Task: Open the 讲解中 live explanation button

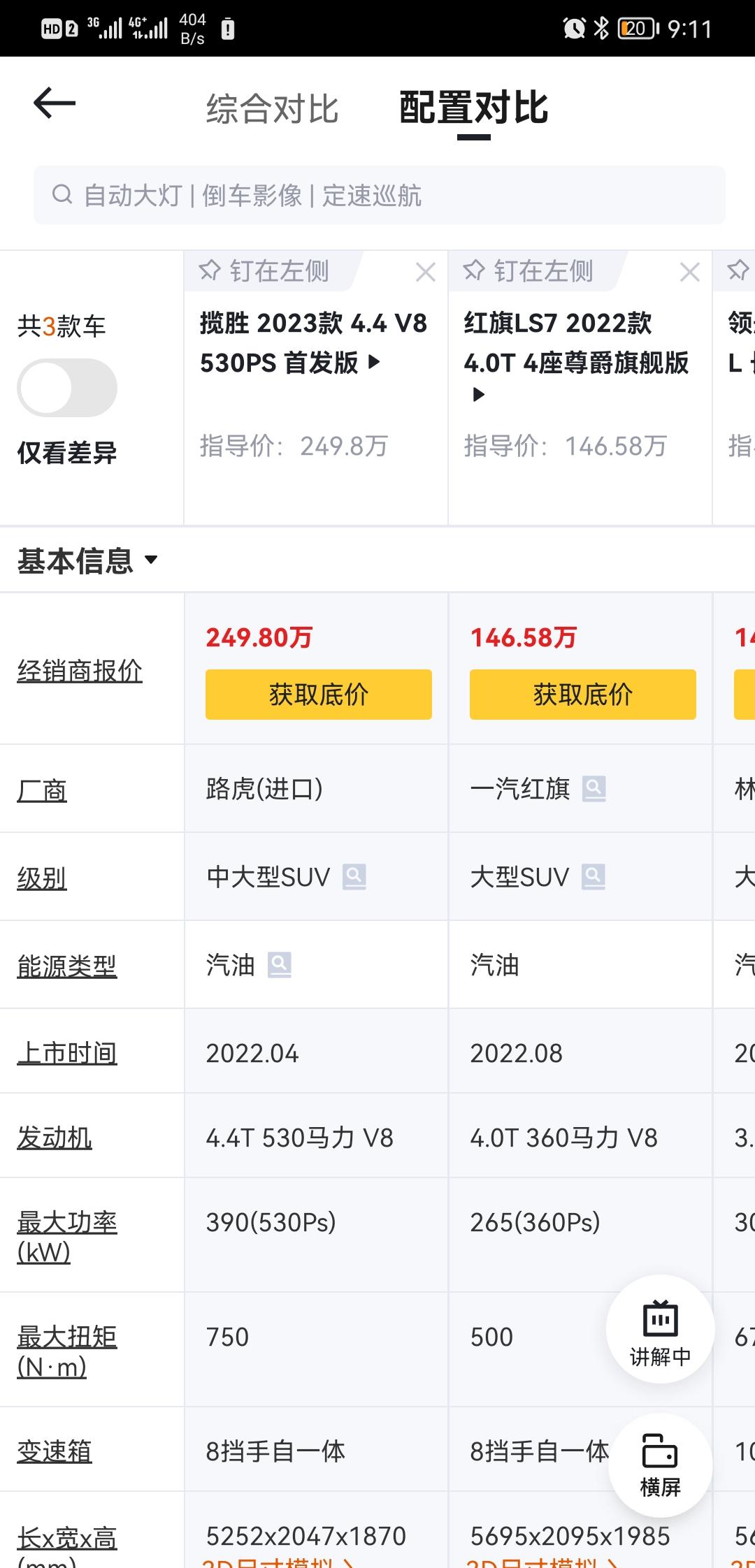Action: (661, 1329)
